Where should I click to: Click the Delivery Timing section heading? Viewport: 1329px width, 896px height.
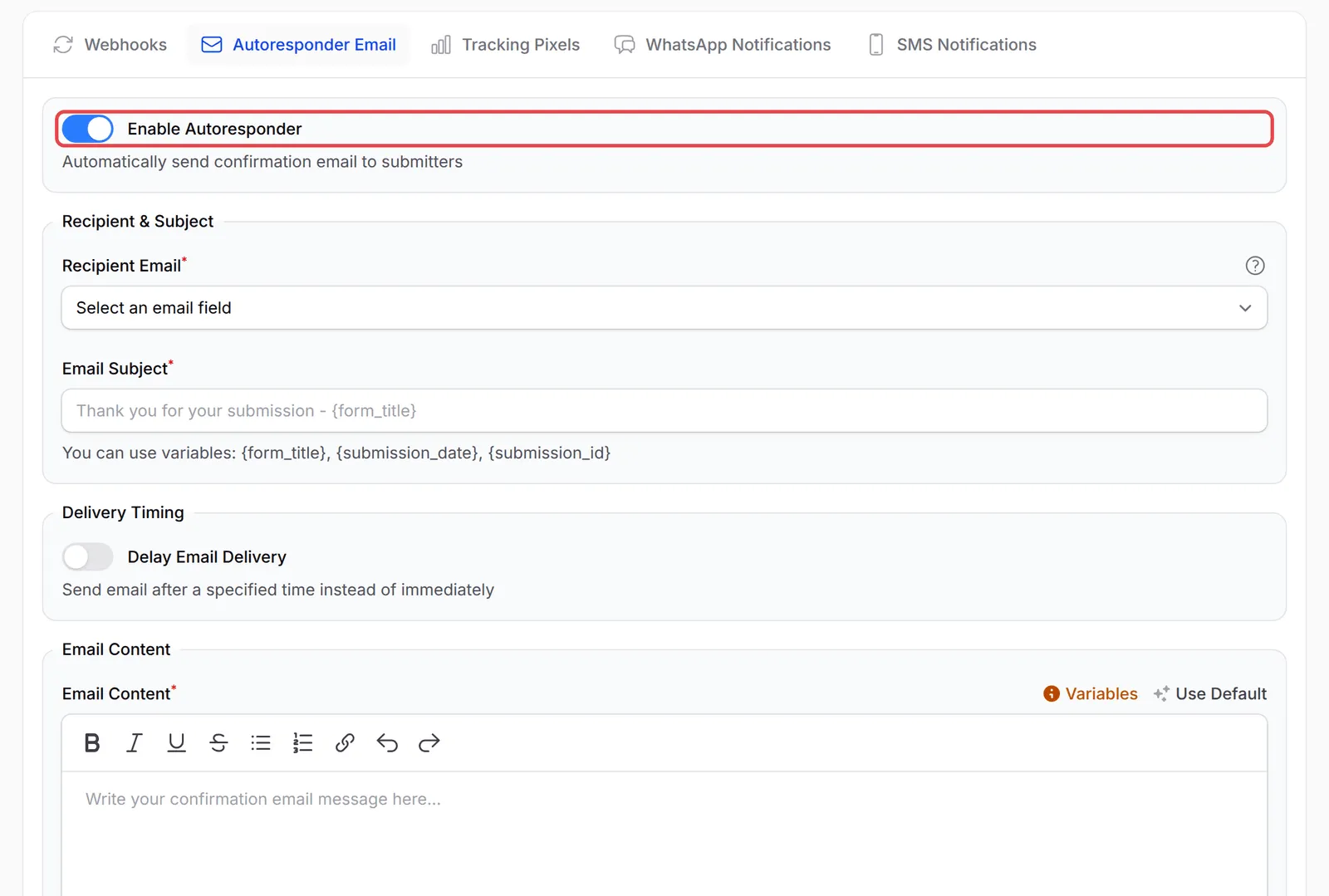tap(123, 512)
